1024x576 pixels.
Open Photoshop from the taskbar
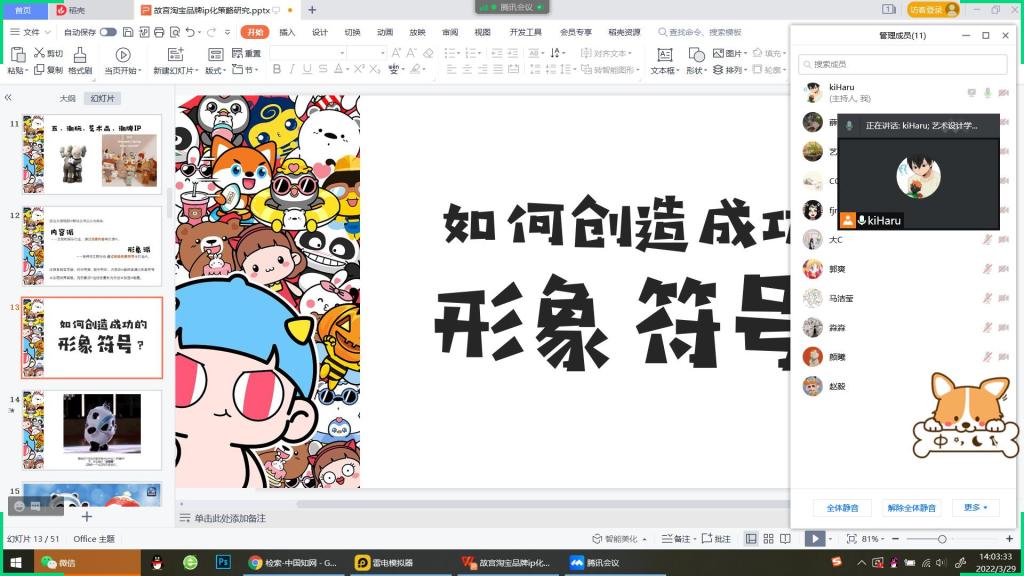tap(223, 562)
